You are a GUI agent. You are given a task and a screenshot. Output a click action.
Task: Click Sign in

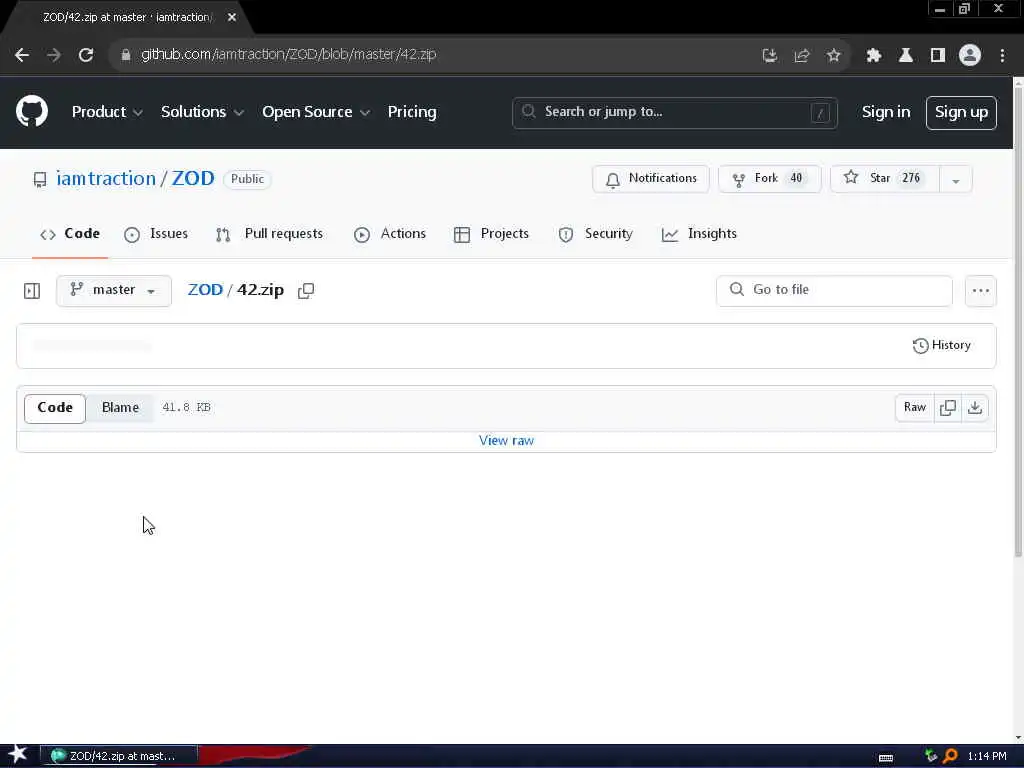(x=886, y=112)
